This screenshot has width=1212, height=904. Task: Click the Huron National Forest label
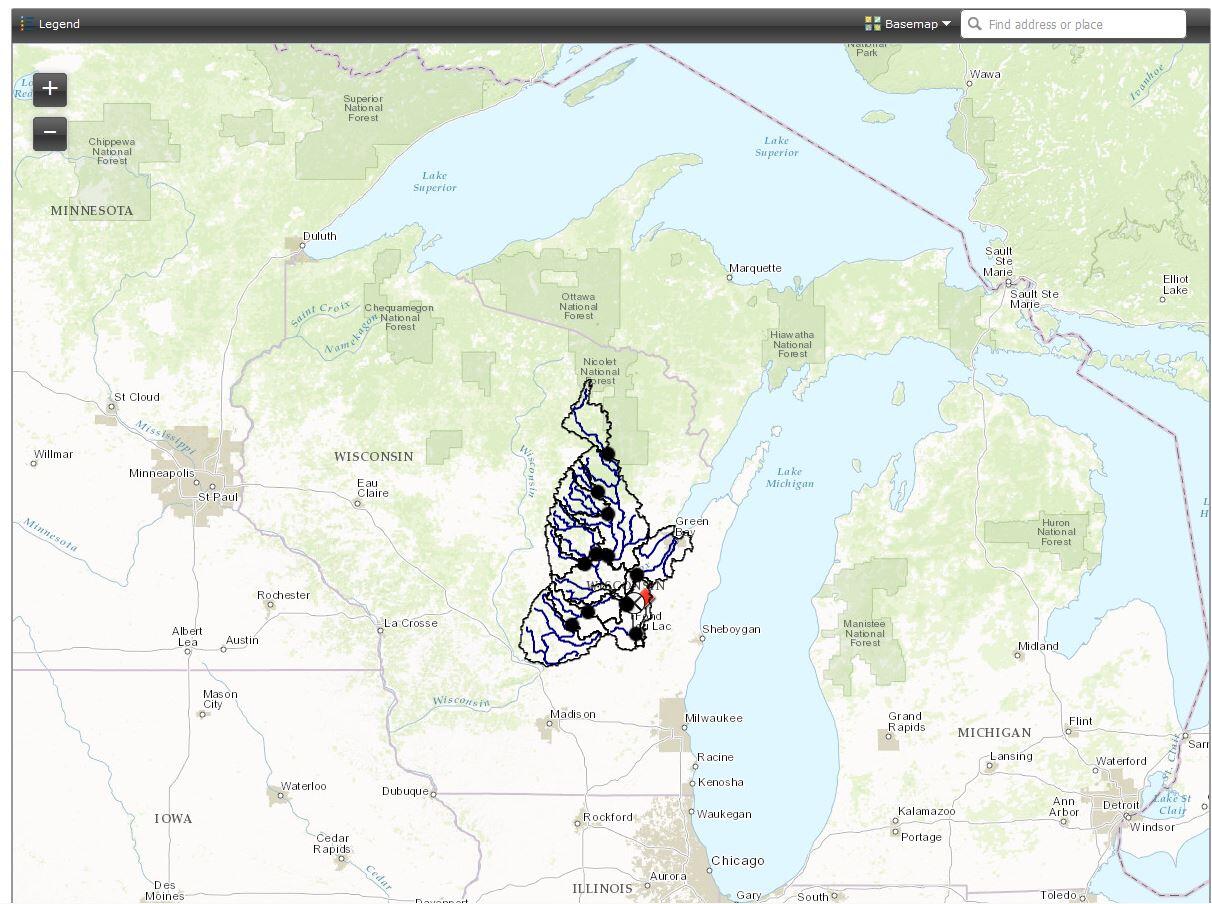pos(1056,532)
